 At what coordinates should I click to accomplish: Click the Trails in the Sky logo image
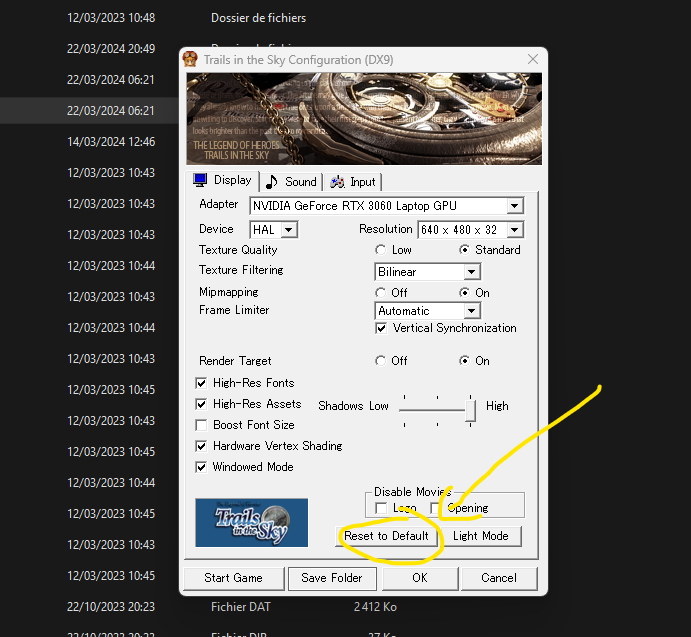[251, 522]
